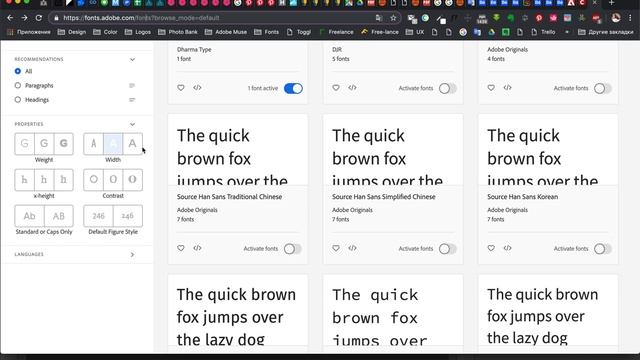
Task: Select medium x-height filter
Action: pos(44,180)
